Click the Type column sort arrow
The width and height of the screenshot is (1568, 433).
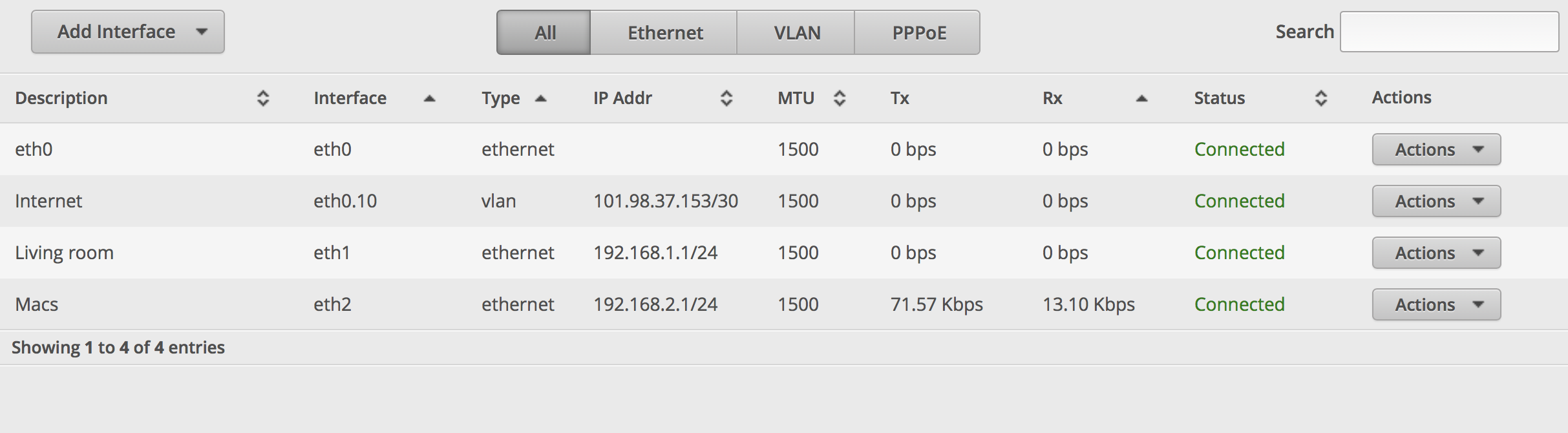pos(541,98)
